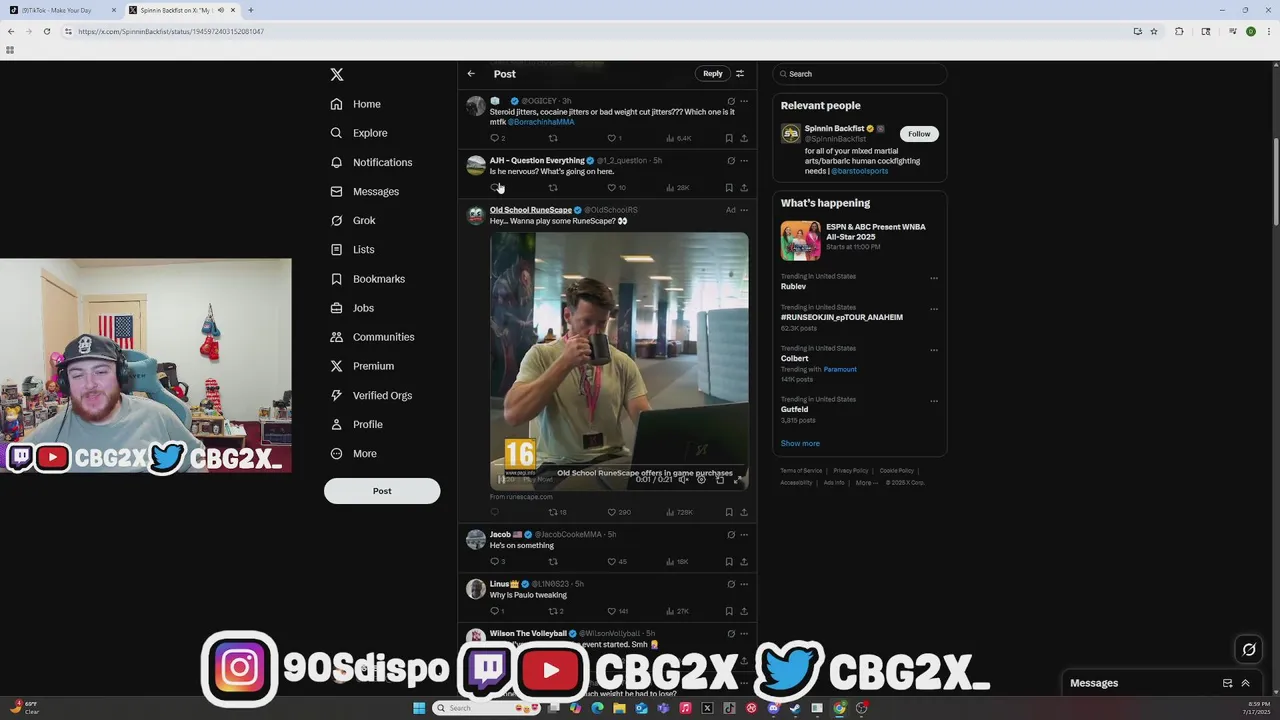Open more options for Rublev trend
Image resolution: width=1280 pixels, height=720 pixels.
(x=934, y=278)
